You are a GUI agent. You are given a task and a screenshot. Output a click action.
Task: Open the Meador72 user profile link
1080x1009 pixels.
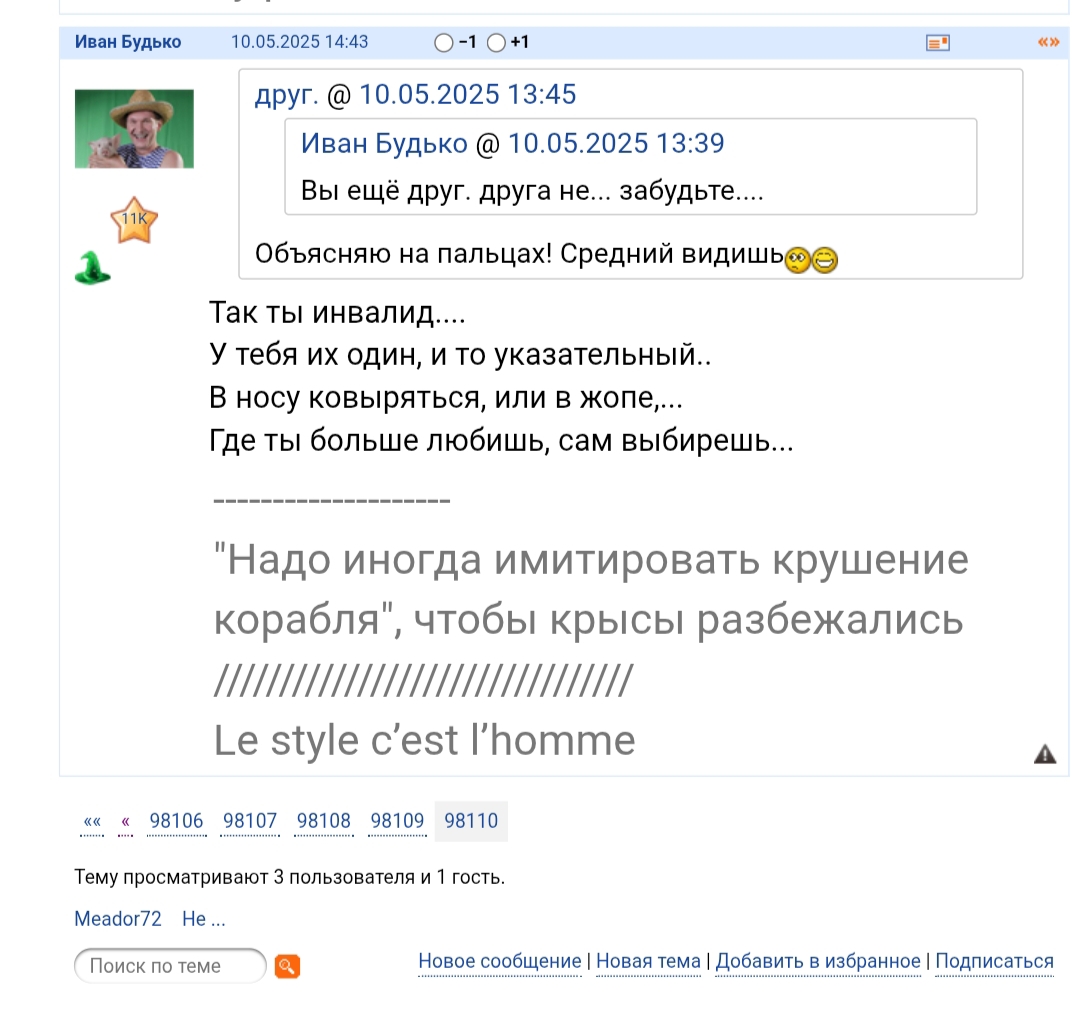click(118, 919)
